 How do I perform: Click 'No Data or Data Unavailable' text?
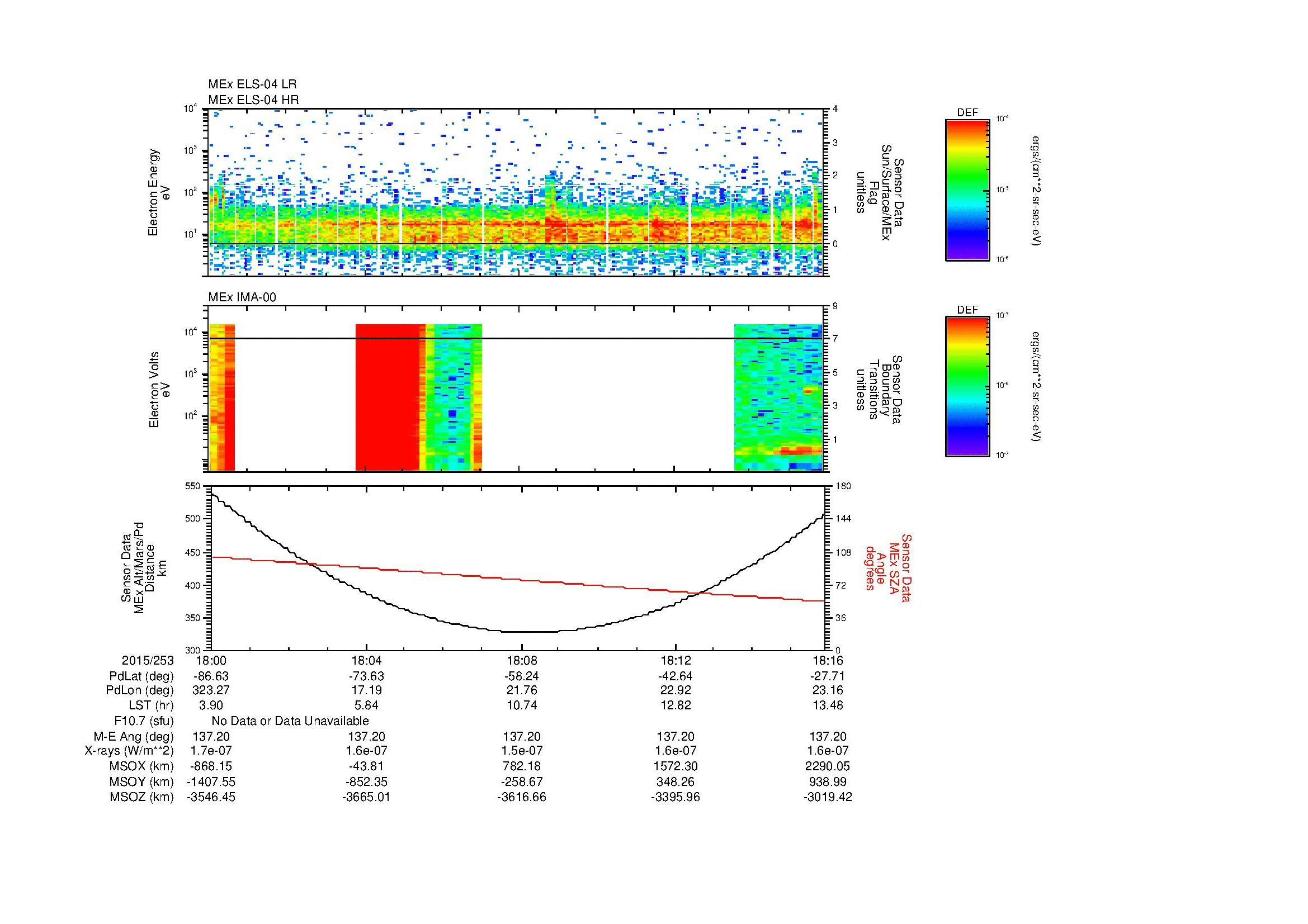290,721
